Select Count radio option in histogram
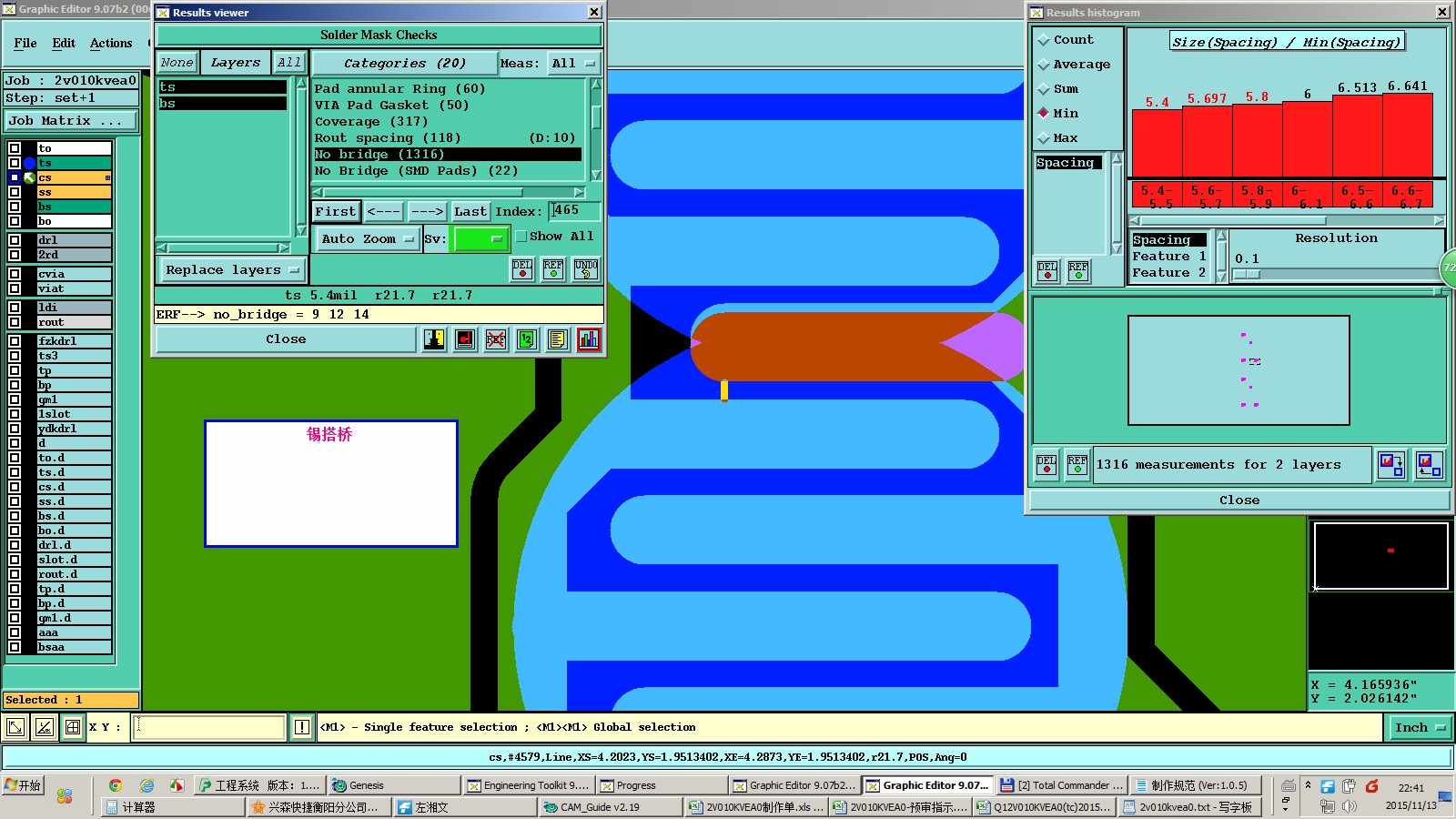The height and width of the screenshot is (819, 1456). 1044,40
